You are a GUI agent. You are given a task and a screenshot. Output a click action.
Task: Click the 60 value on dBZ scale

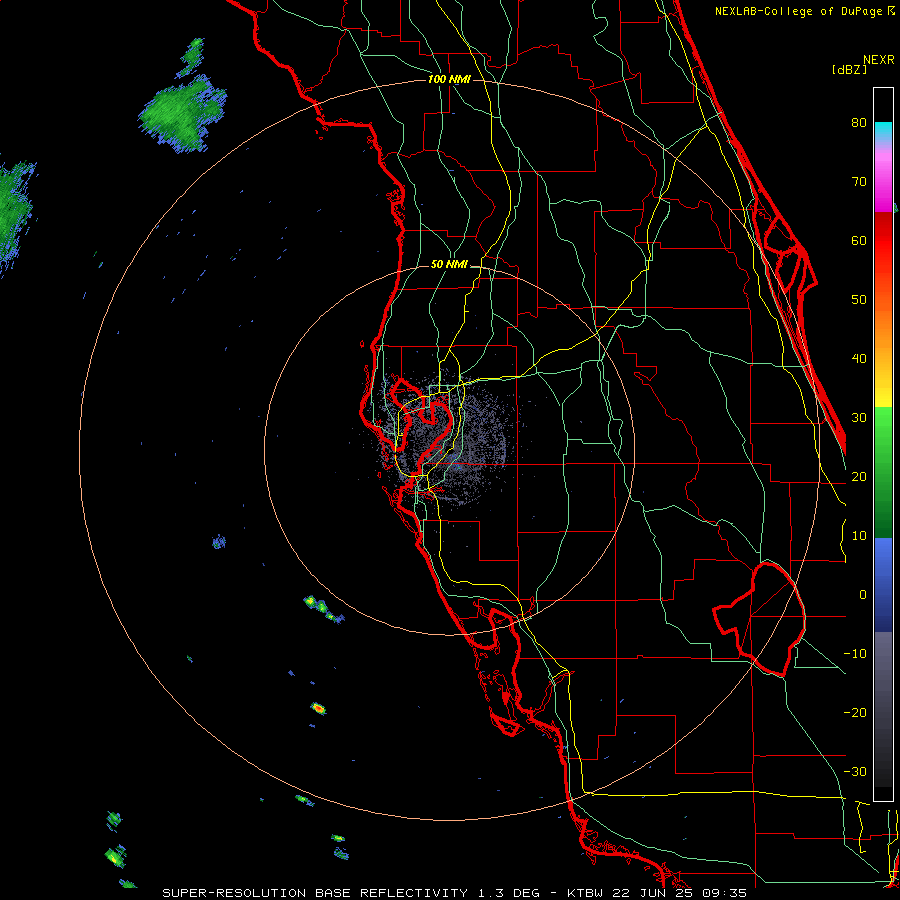(x=859, y=240)
